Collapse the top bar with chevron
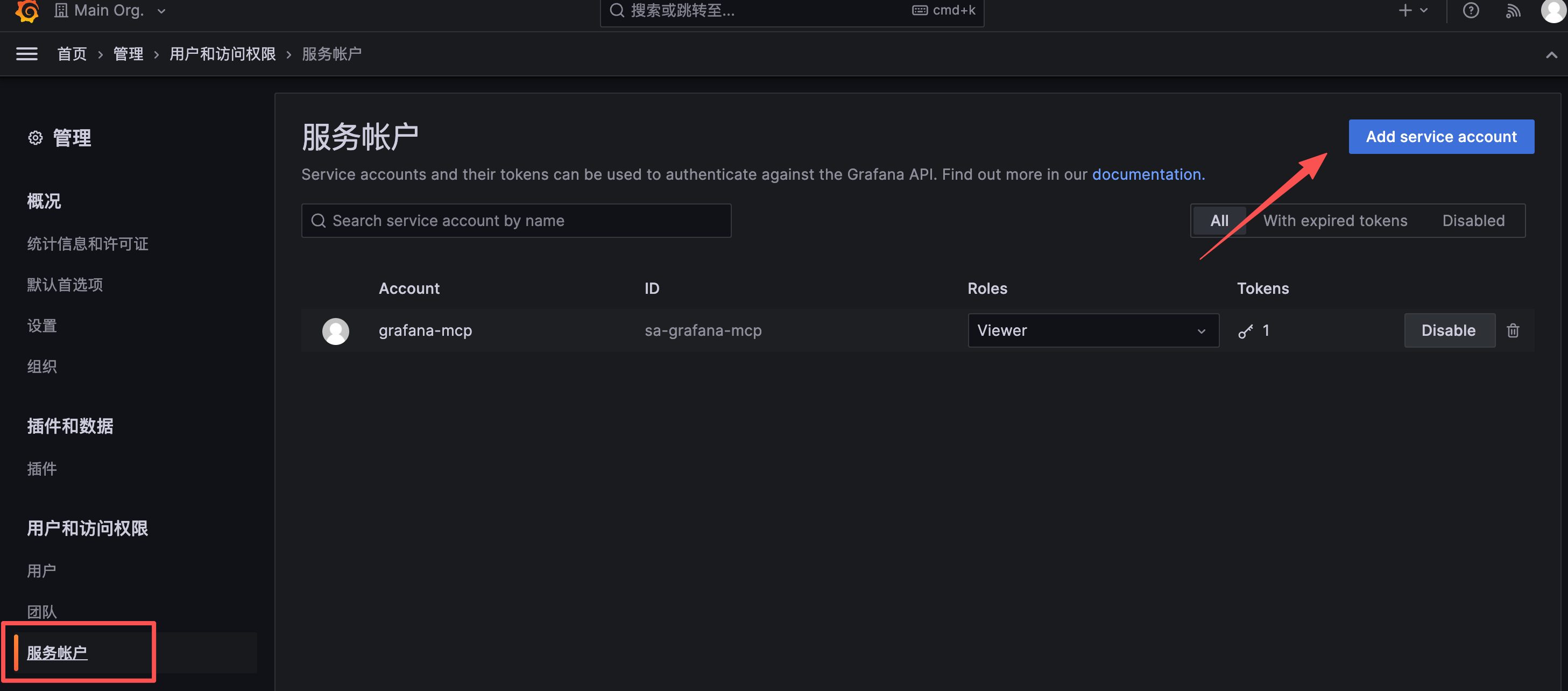 click(x=1551, y=55)
